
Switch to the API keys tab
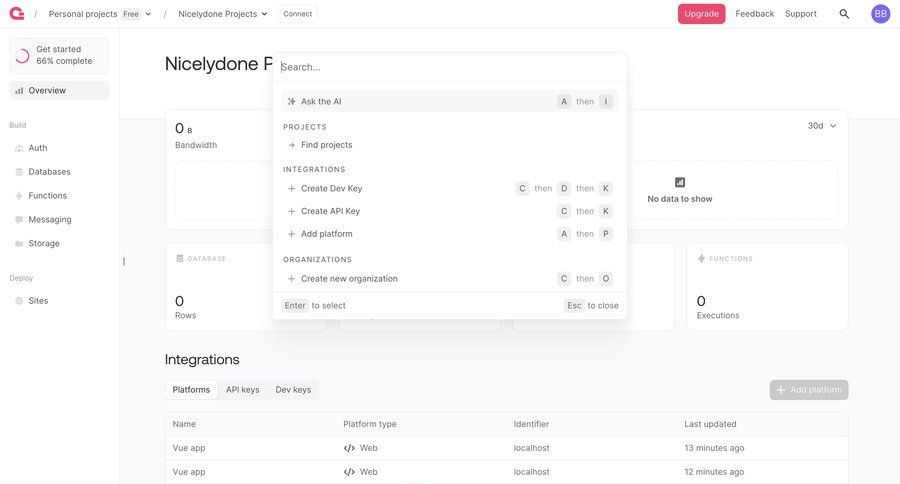[x=242, y=390]
